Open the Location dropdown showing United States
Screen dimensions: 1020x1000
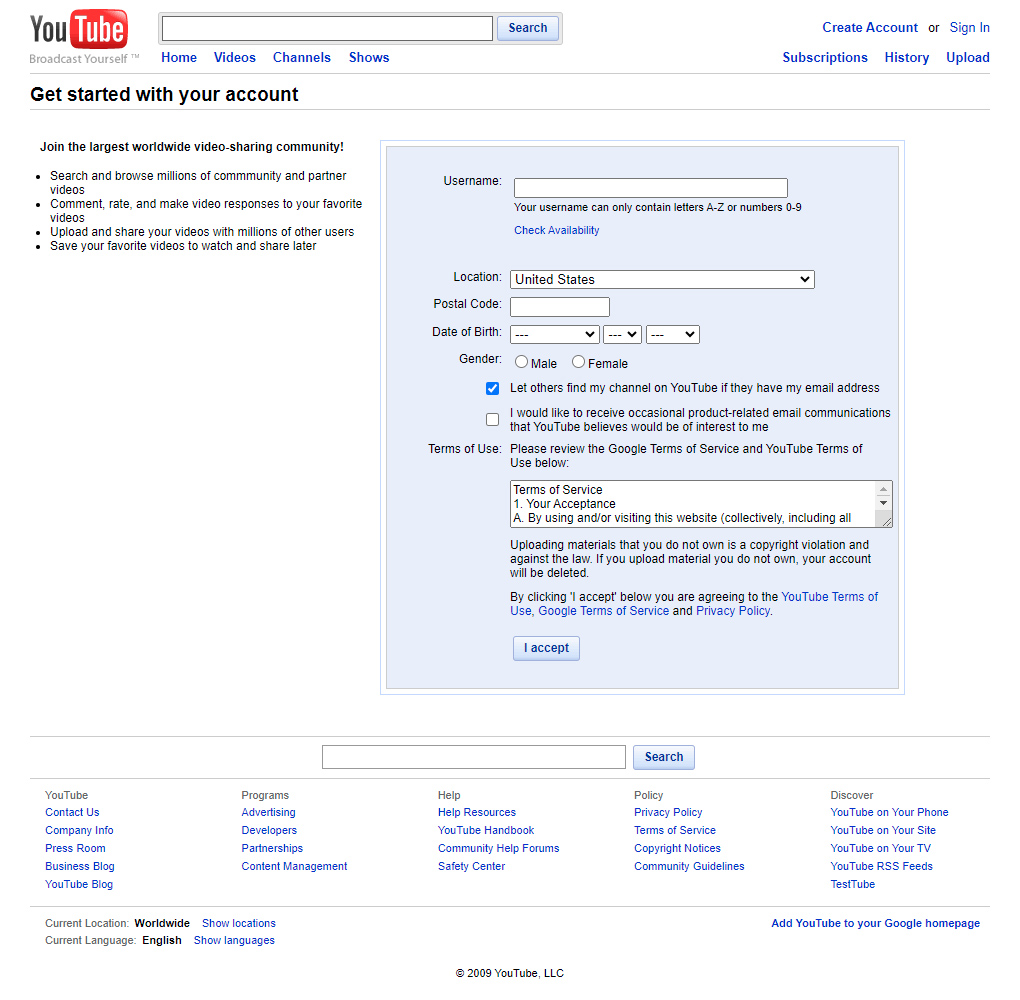pos(662,279)
